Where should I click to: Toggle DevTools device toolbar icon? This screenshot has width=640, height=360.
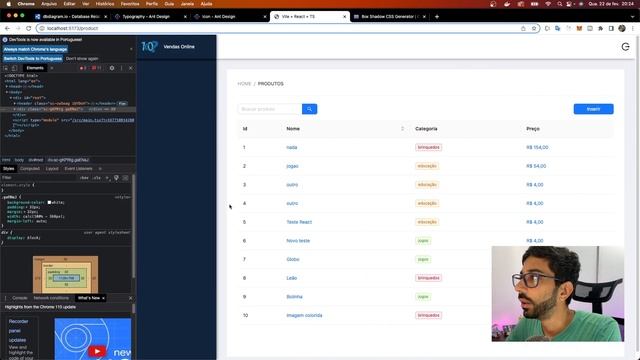[14, 68]
